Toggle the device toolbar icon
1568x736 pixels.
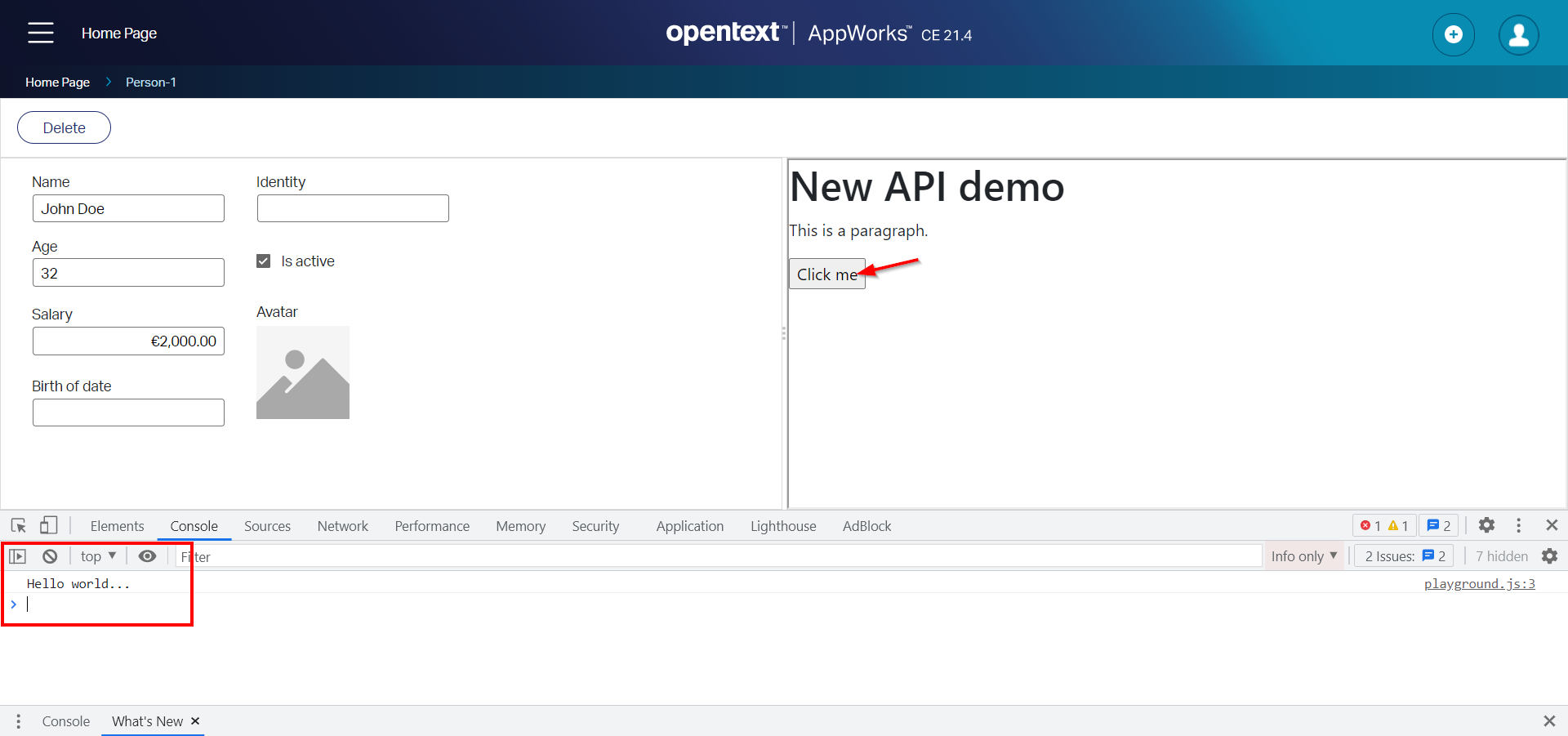[49, 525]
